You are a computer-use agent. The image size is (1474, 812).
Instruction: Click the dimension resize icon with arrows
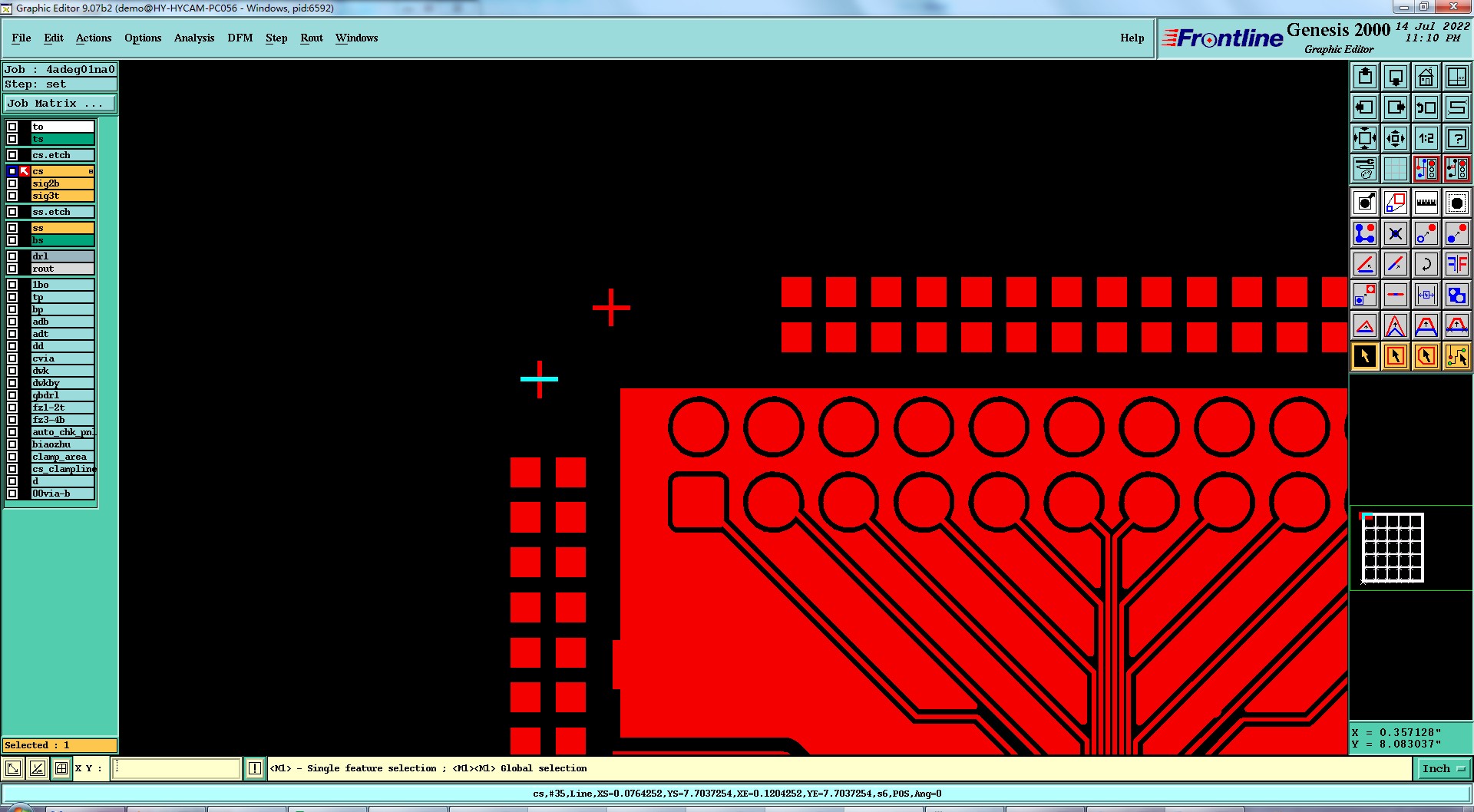(x=1426, y=295)
